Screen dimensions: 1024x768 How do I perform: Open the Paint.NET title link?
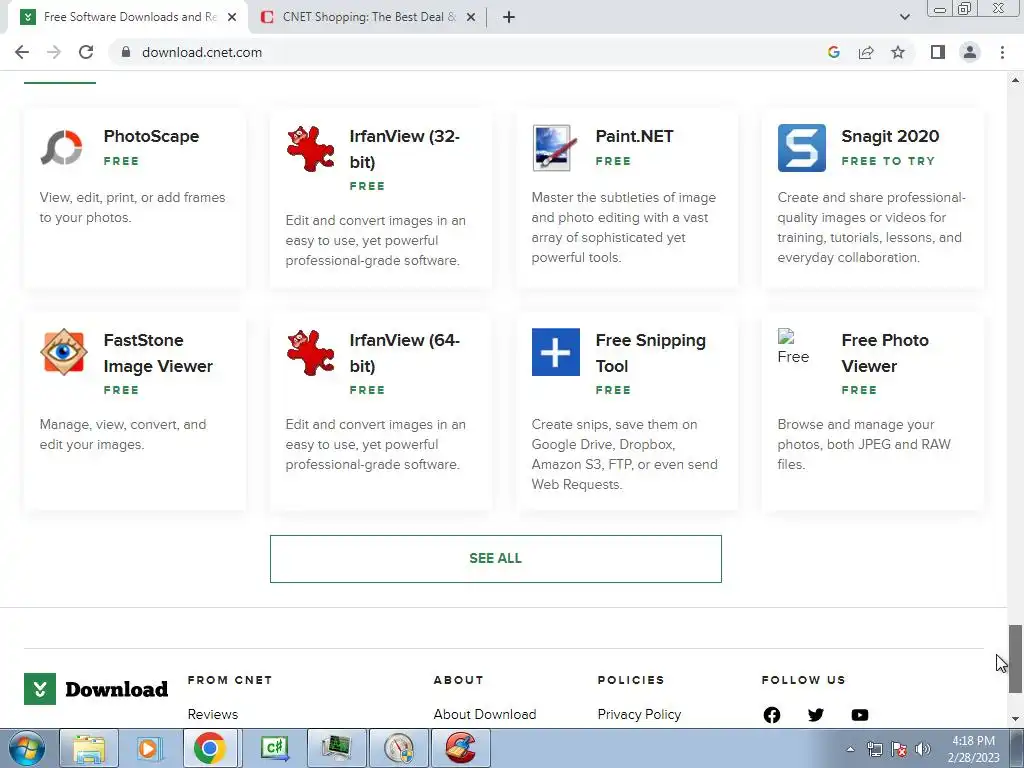[634, 136]
